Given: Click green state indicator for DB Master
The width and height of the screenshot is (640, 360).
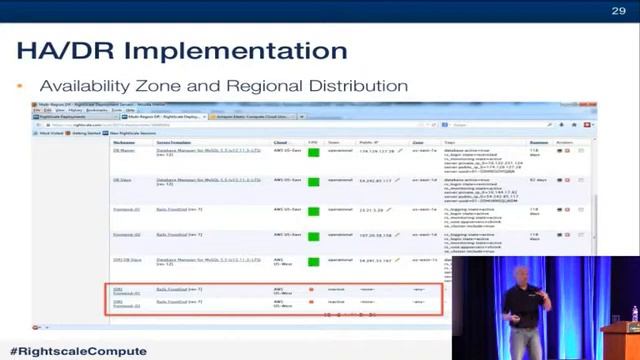Looking at the screenshot, I should point(313,153).
